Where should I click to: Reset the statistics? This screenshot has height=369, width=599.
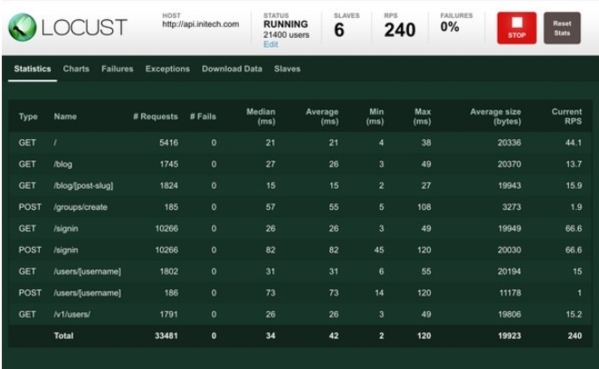(x=562, y=28)
